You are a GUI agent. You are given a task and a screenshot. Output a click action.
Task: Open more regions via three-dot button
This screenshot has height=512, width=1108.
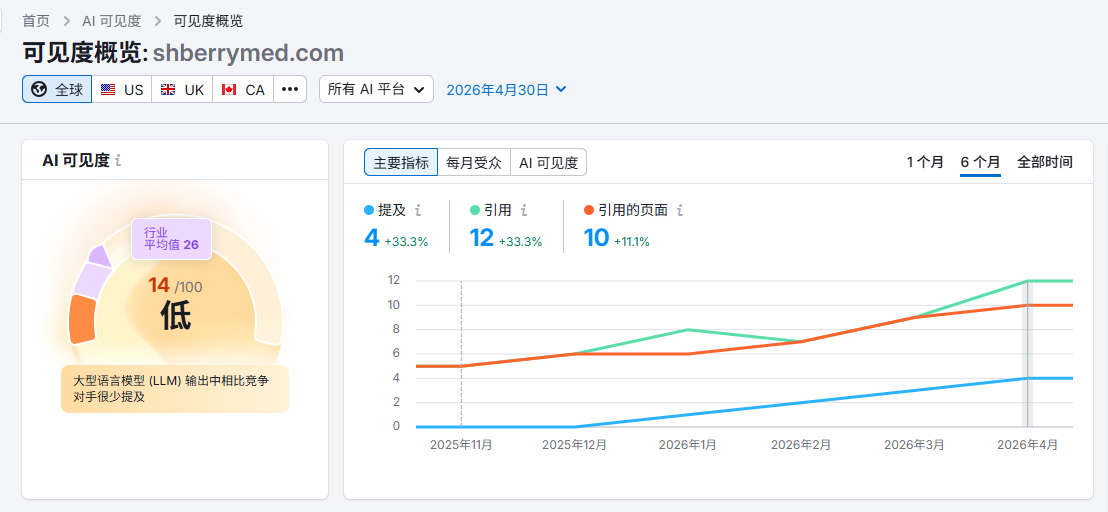click(x=290, y=90)
